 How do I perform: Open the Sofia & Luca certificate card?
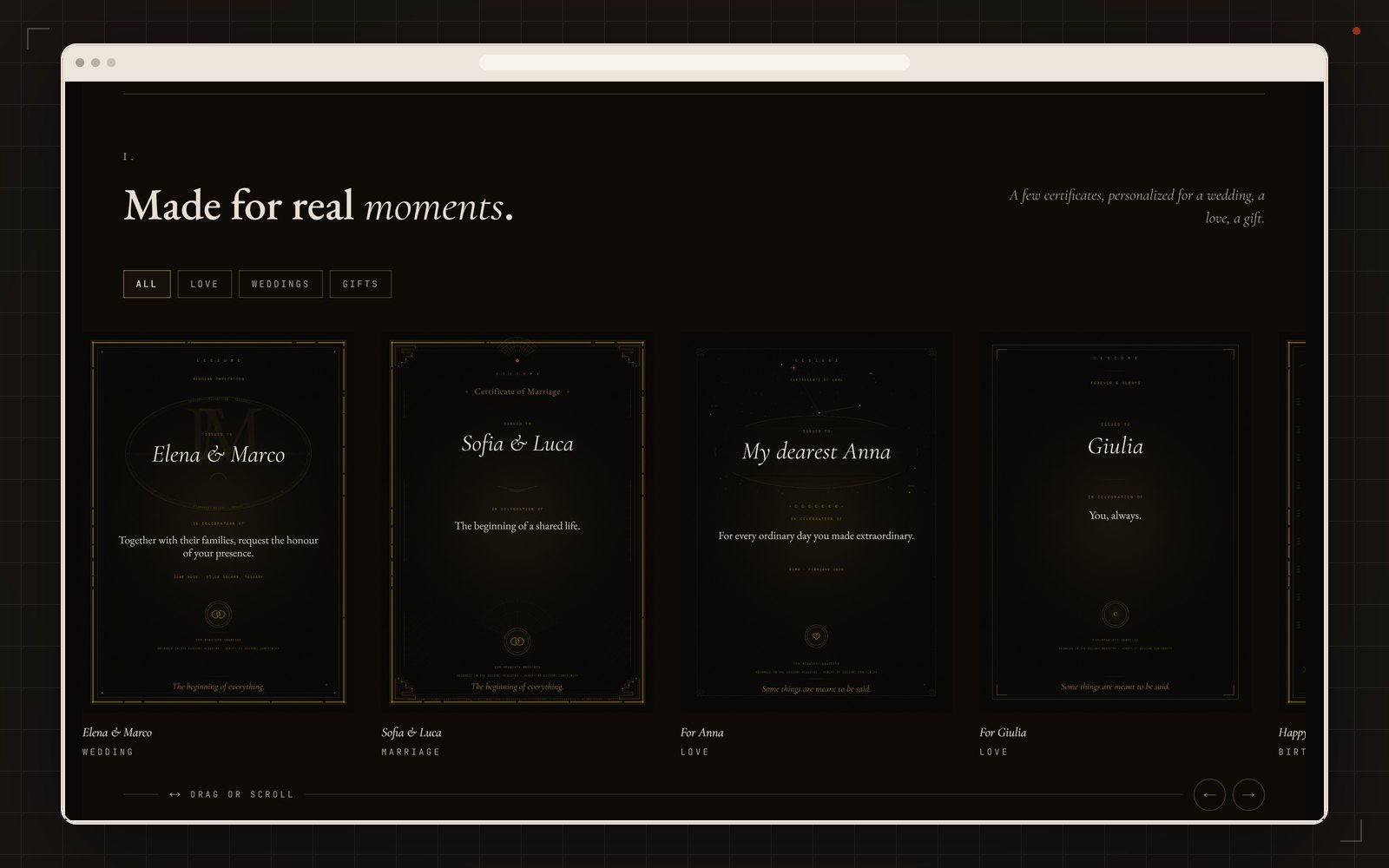point(517,522)
